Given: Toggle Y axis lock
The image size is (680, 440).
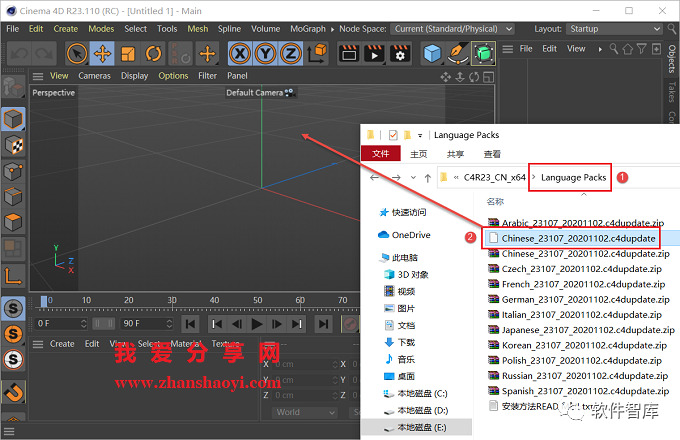Looking at the screenshot, I should [265, 54].
